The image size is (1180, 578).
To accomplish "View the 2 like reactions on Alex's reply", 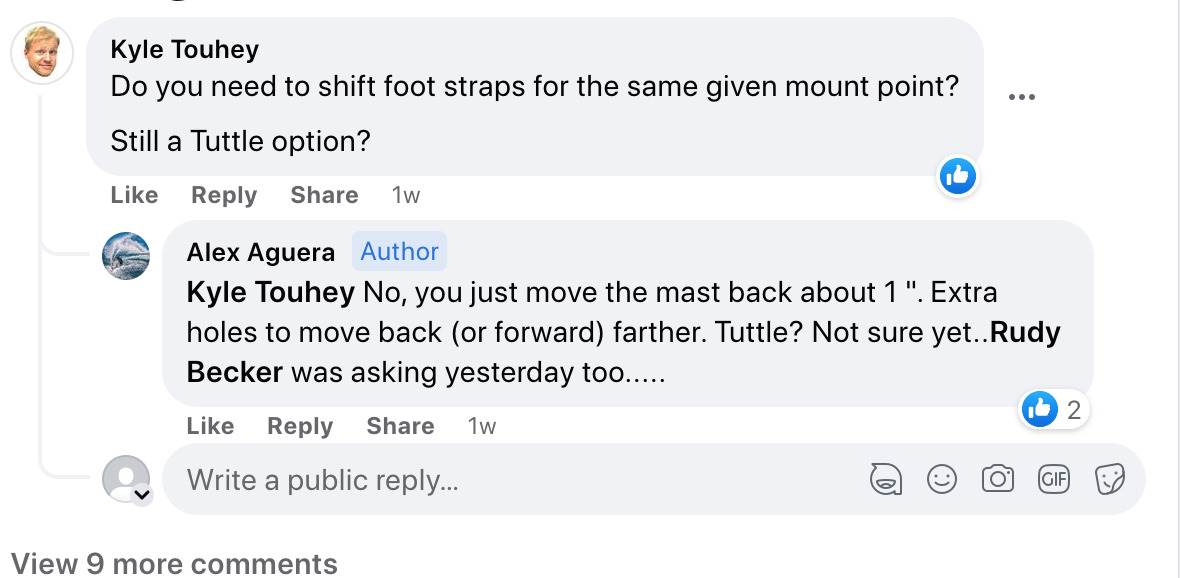I will (x=1053, y=409).
